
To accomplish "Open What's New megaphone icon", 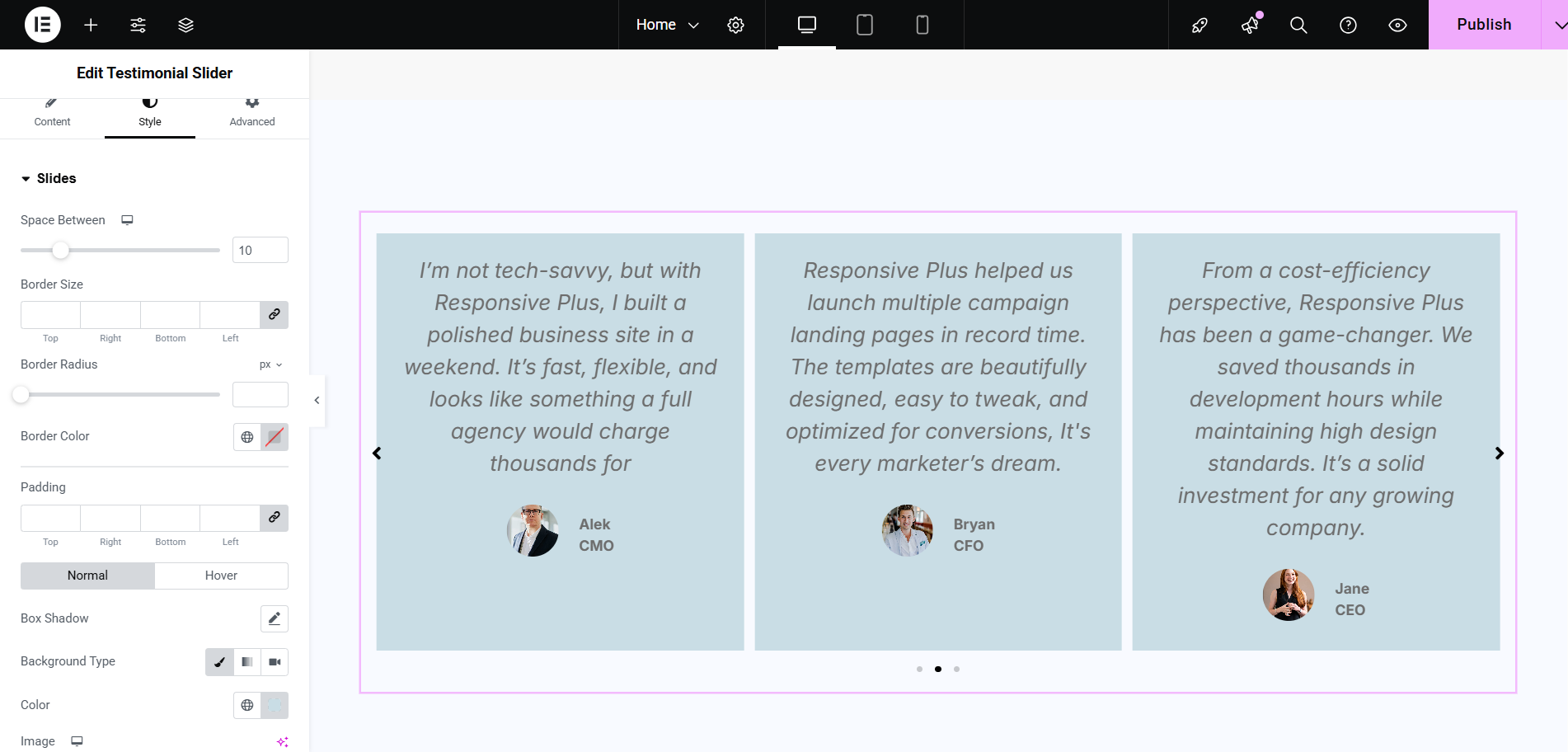I will [x=1250, y=25].
